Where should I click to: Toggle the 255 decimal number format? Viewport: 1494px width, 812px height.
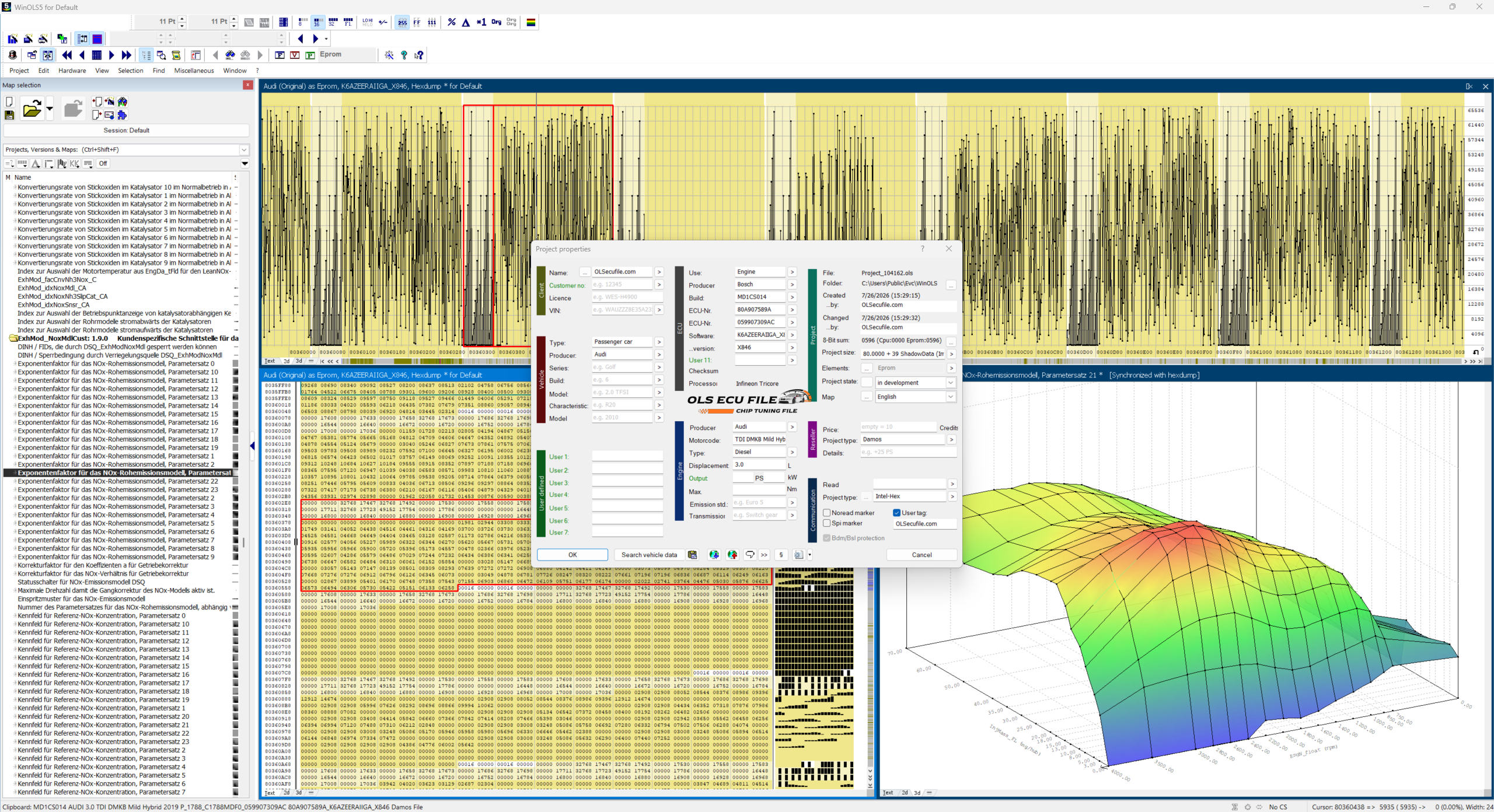coord(402,22)
